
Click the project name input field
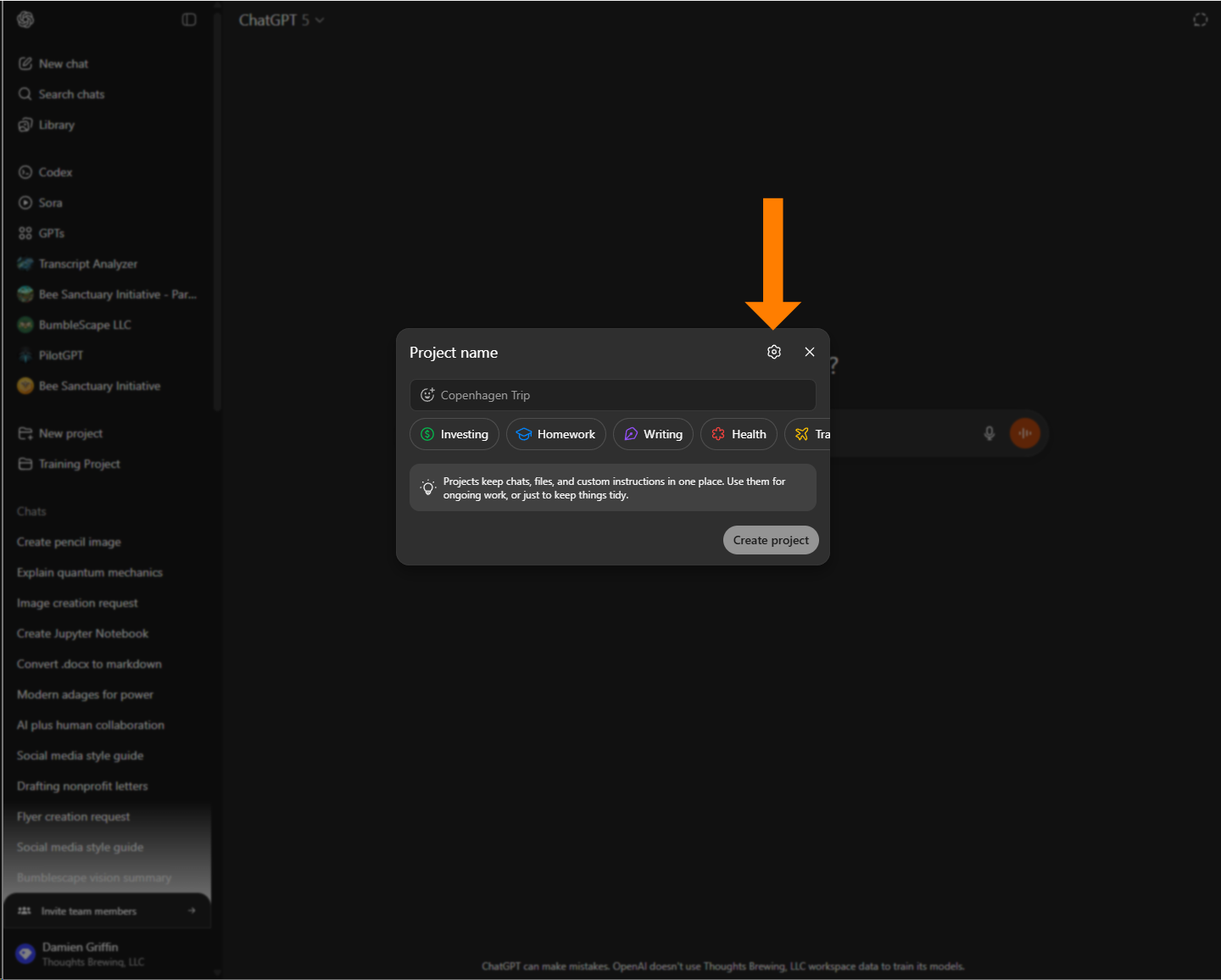pos(612,394)
